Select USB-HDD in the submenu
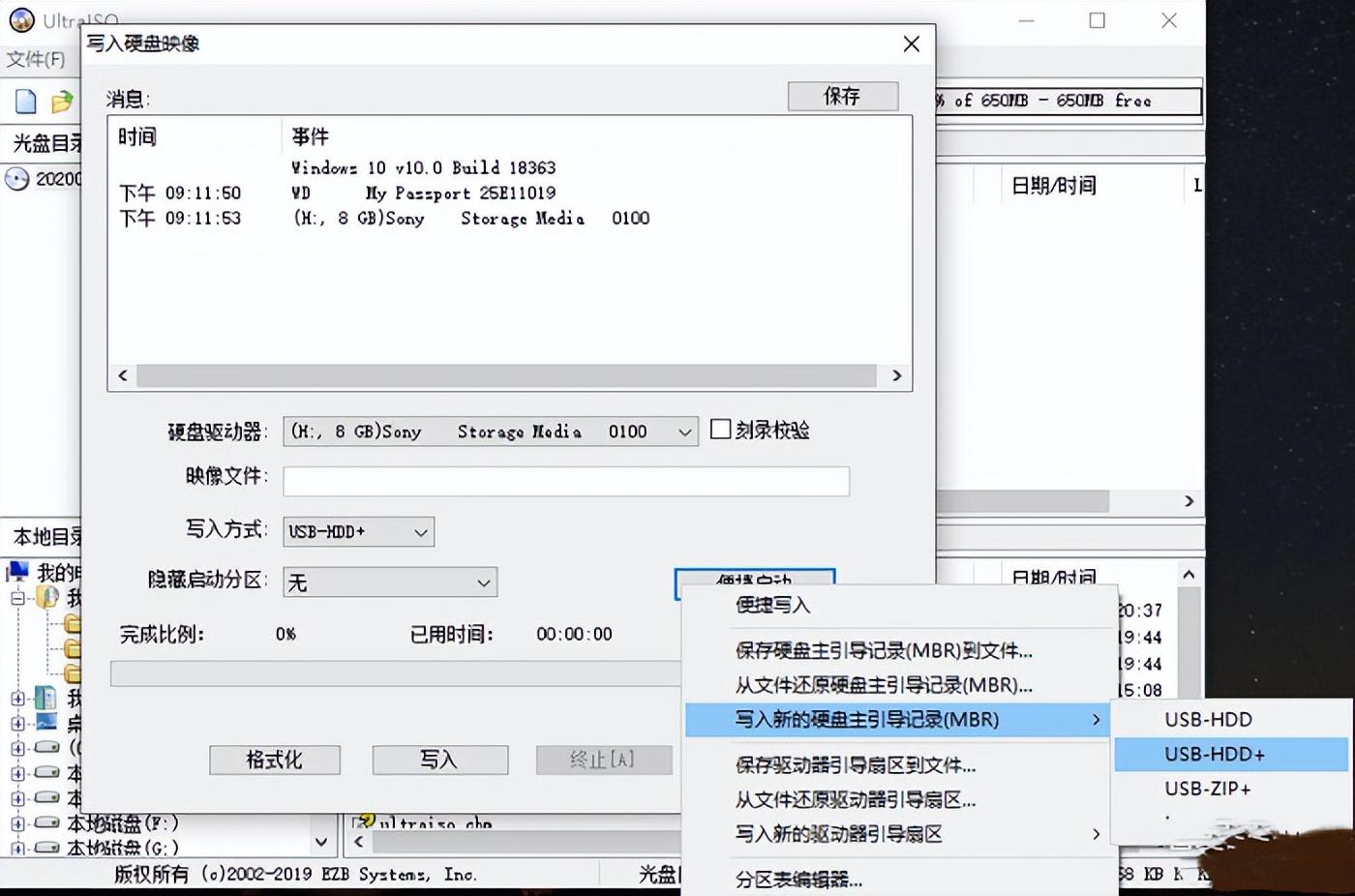This screenshot has width=1355, height=896. (x=1208, y=719)
